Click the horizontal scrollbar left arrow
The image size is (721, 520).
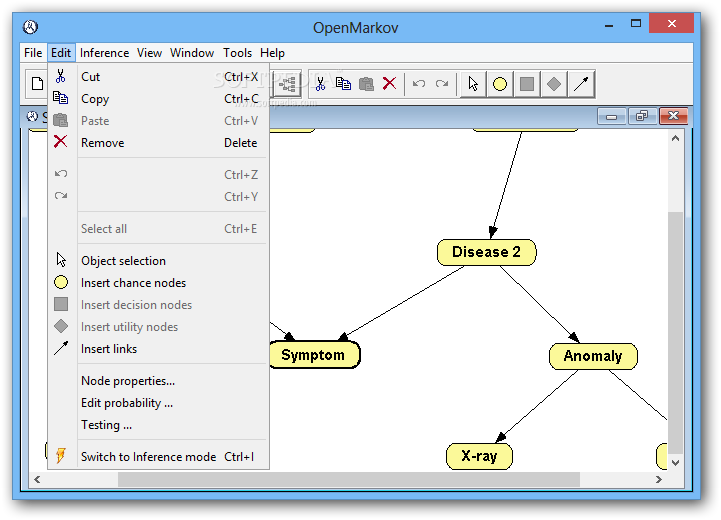point(37,480)
